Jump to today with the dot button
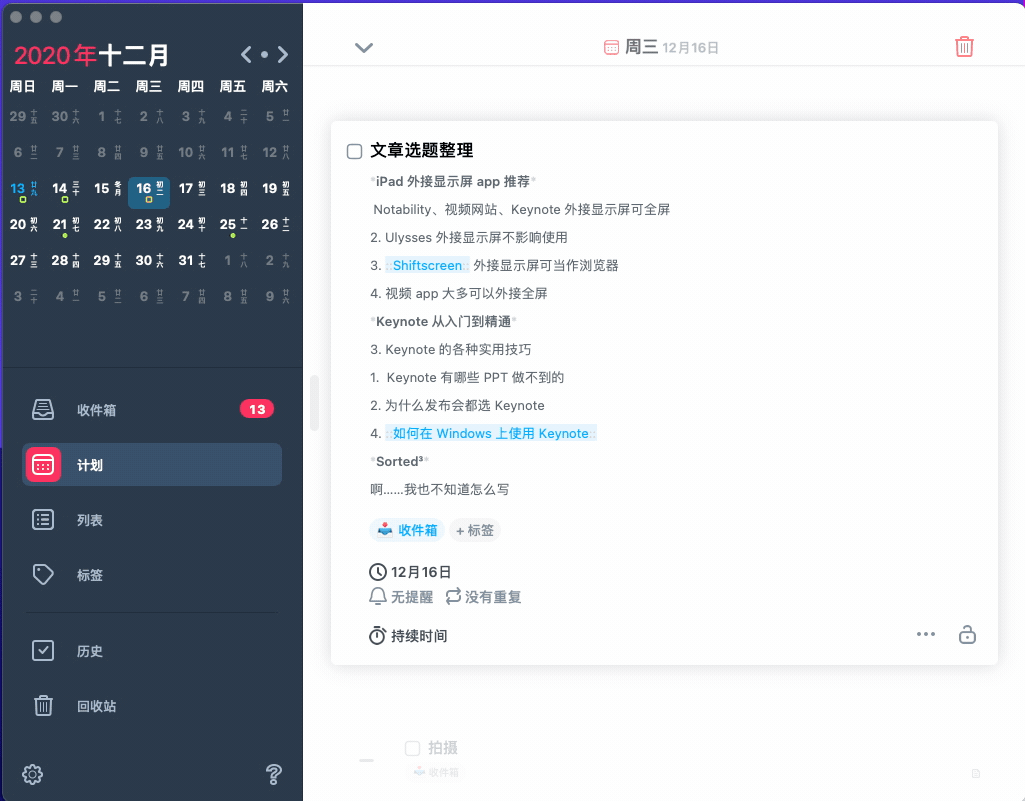The width and height of the screenshot is (1025, 801). 264,55
